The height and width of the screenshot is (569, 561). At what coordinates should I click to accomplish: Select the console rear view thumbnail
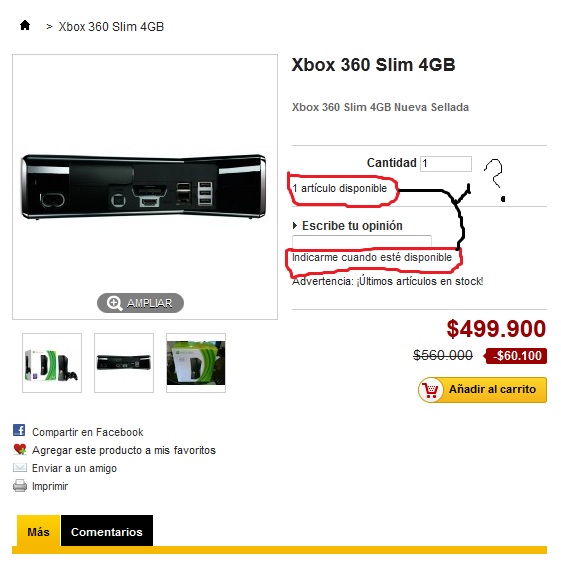124,363
